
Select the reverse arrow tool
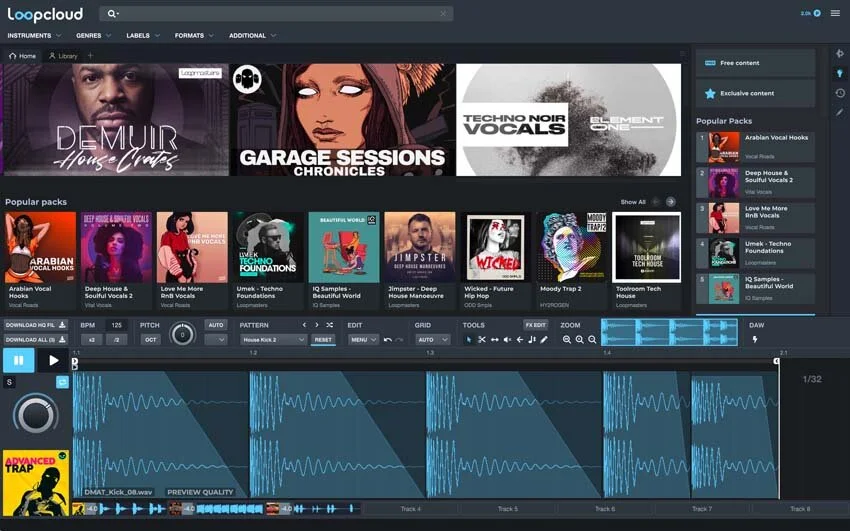(520, 340)
